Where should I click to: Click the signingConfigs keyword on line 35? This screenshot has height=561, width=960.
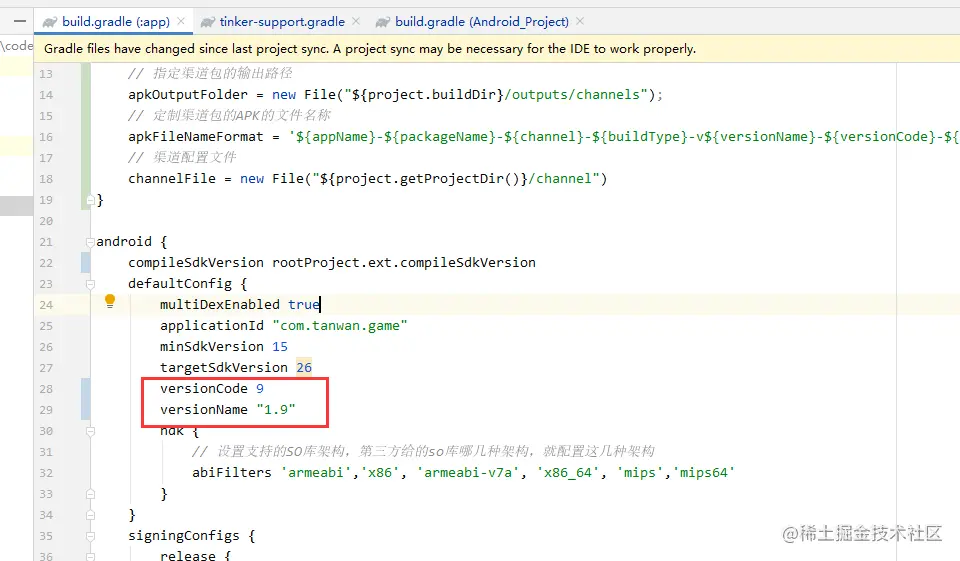(x=184, y=536)
